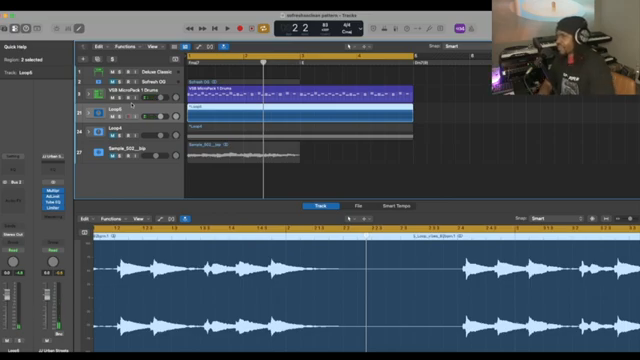Click the Duplicate Track button

coord(98,59)
